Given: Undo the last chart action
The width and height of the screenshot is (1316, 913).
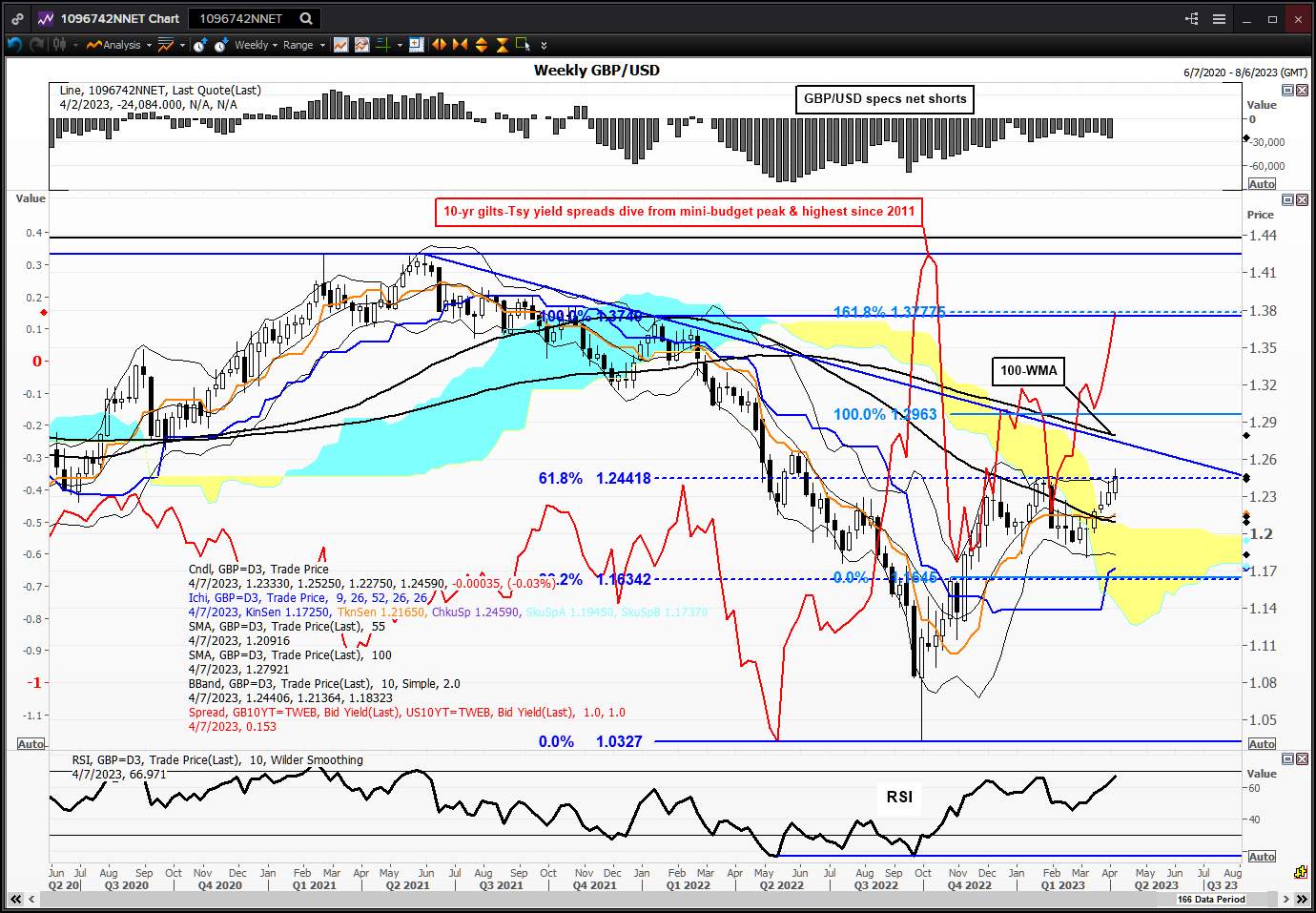Looking at the screenshot, I should coord(14,44).
